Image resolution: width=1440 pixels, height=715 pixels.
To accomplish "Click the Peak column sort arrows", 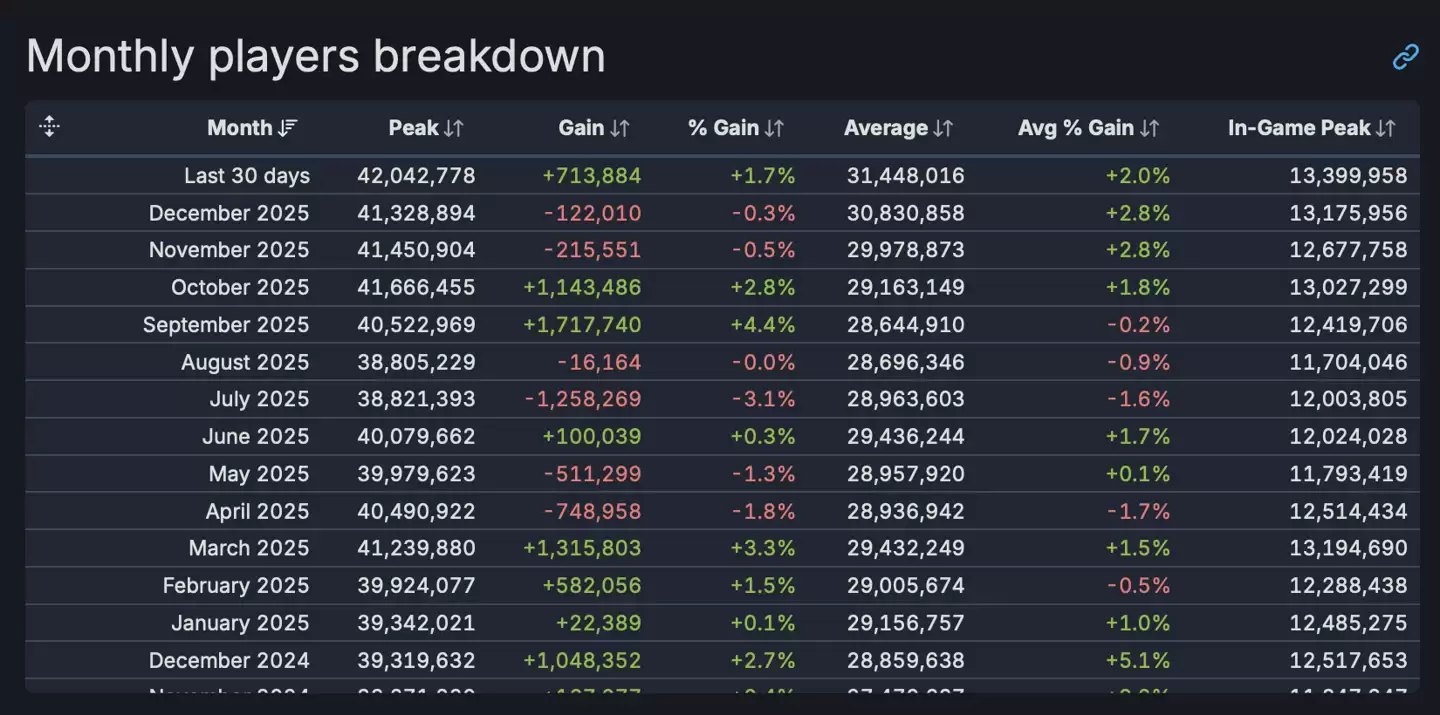I will [x=454, y=128].
